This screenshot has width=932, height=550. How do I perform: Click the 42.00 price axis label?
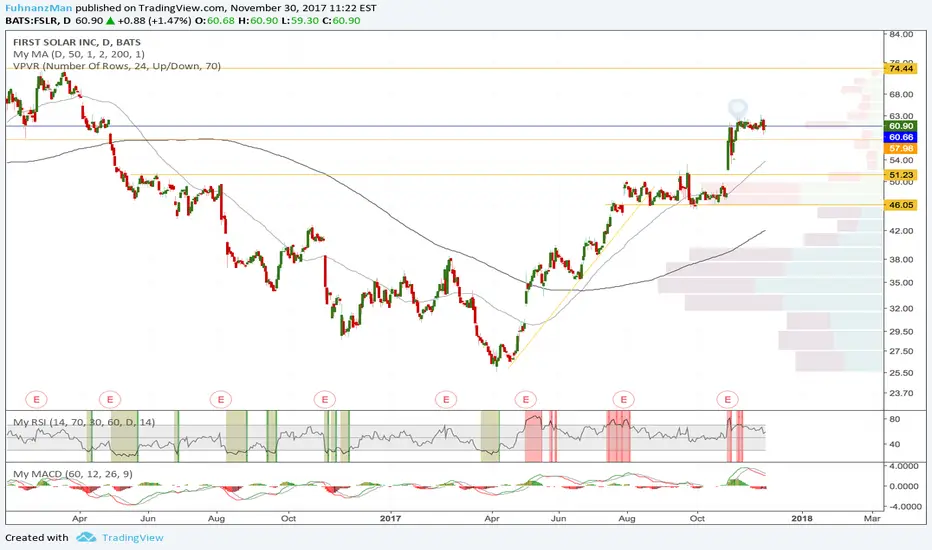pos(901,231)
